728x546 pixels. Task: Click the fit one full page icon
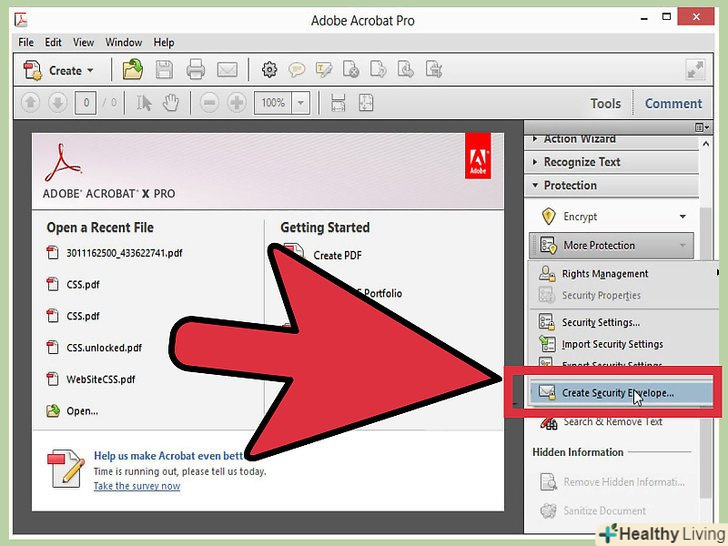[366, 103]
